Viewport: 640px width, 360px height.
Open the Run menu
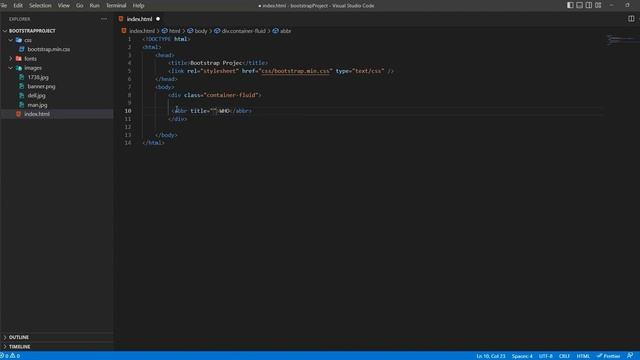(94, 6)
